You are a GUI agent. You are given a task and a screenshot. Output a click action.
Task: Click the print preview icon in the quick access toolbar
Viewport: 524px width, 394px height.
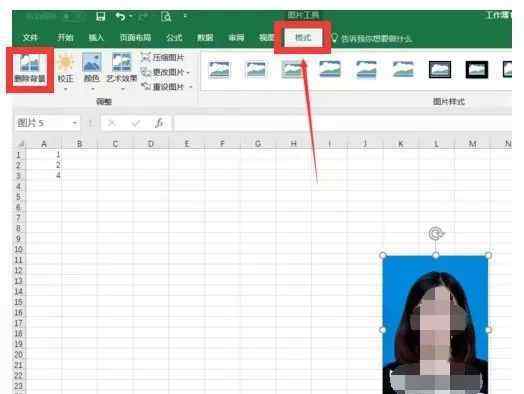[x=166, y=16]
